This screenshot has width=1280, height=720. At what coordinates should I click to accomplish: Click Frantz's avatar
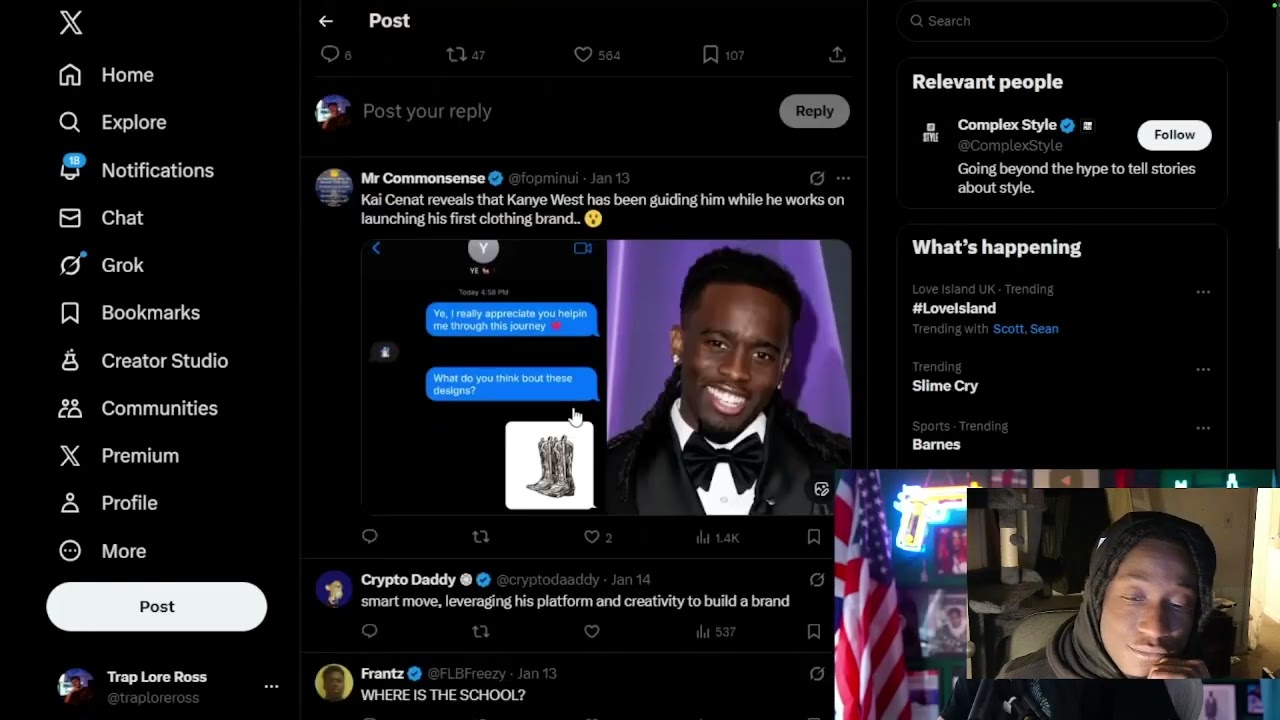334,683
